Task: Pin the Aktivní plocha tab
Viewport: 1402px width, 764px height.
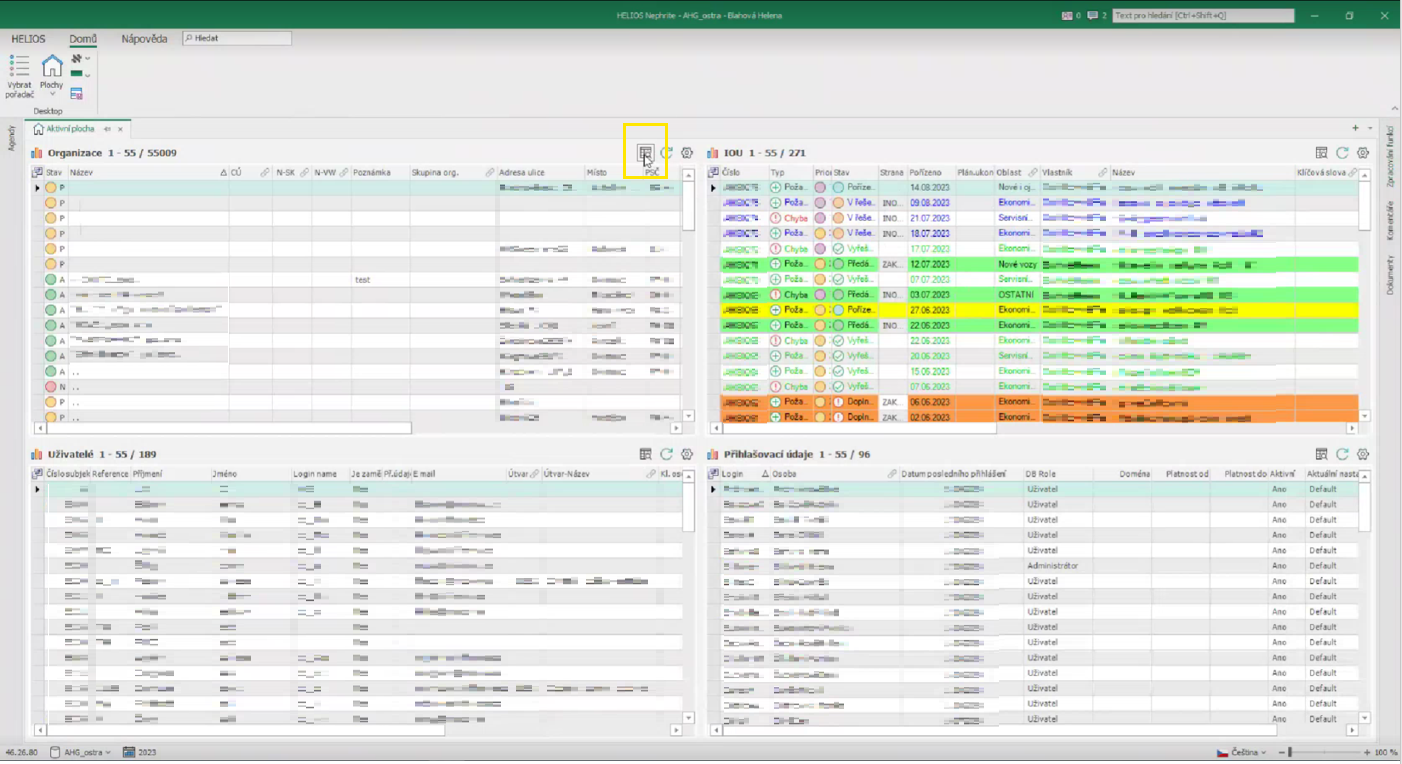Action: coord(107,129)
